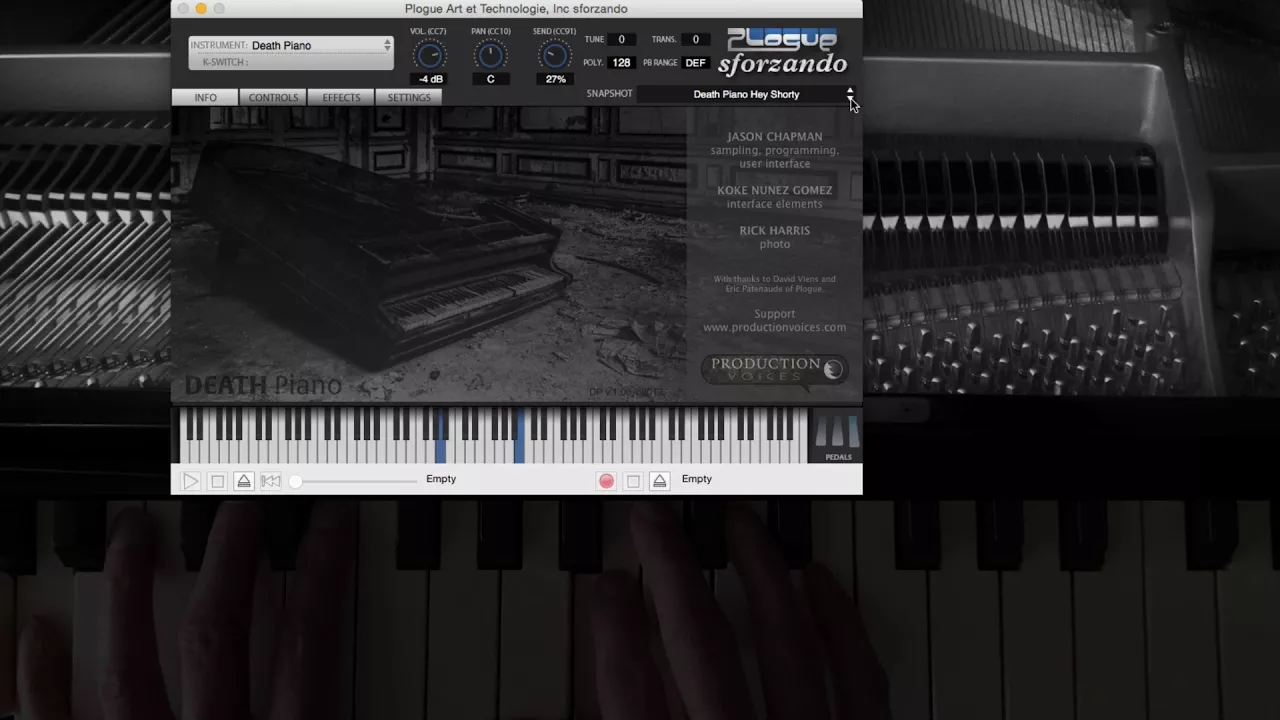Click the SNAPSHOT label
This screenshot has height=720, width=1280.
point(610,94)
